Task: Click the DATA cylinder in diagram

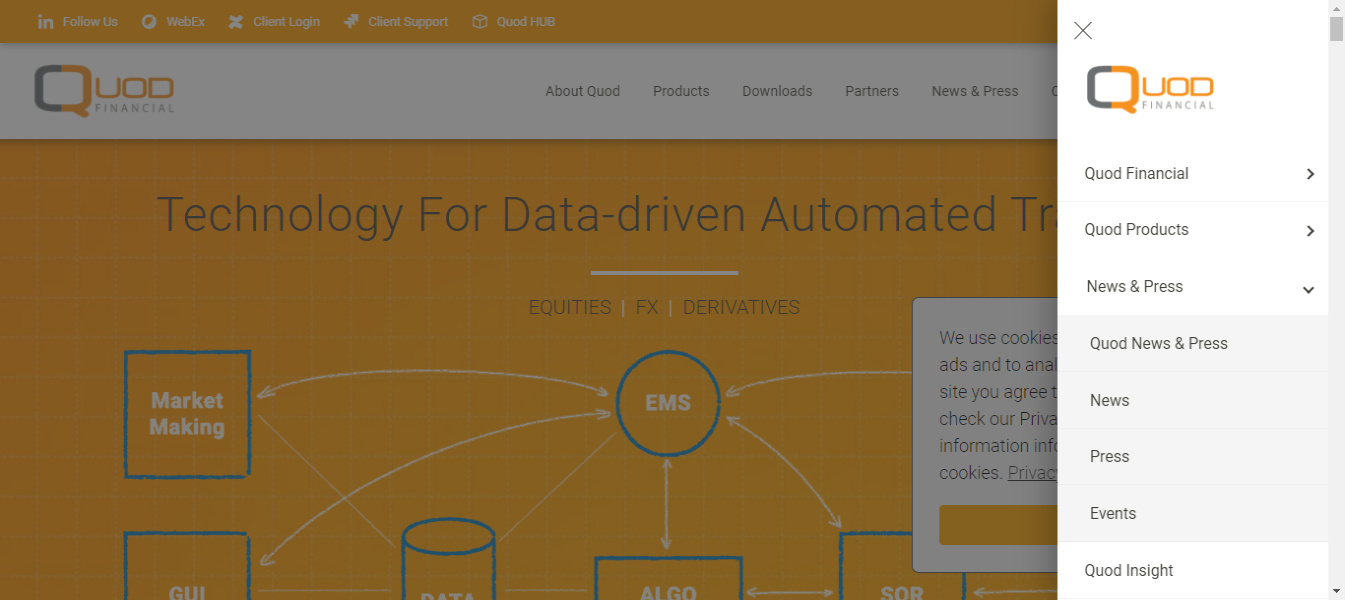Action: pyautogui.click(x=448, y=560)
